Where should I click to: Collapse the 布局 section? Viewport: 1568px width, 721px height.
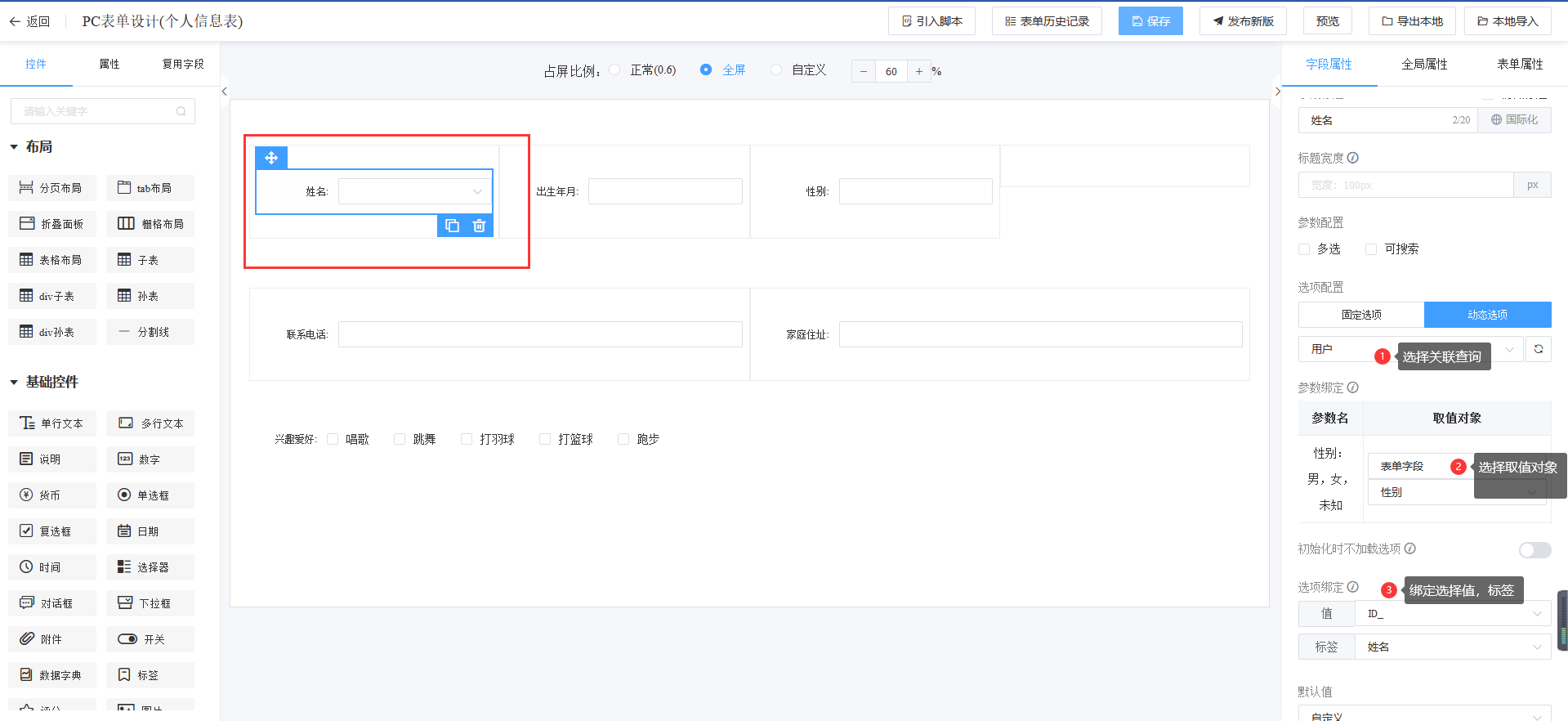click(x=14, y=147)
